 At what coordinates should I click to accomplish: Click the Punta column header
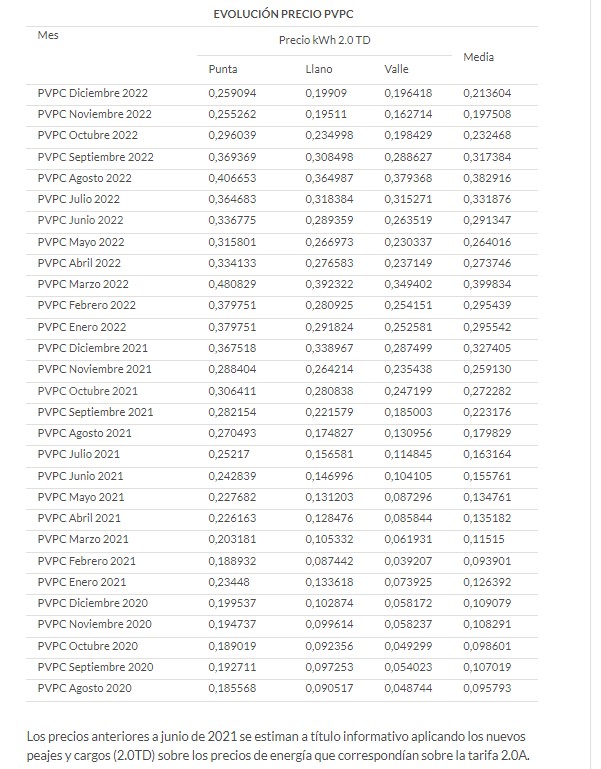click(223, 69)
